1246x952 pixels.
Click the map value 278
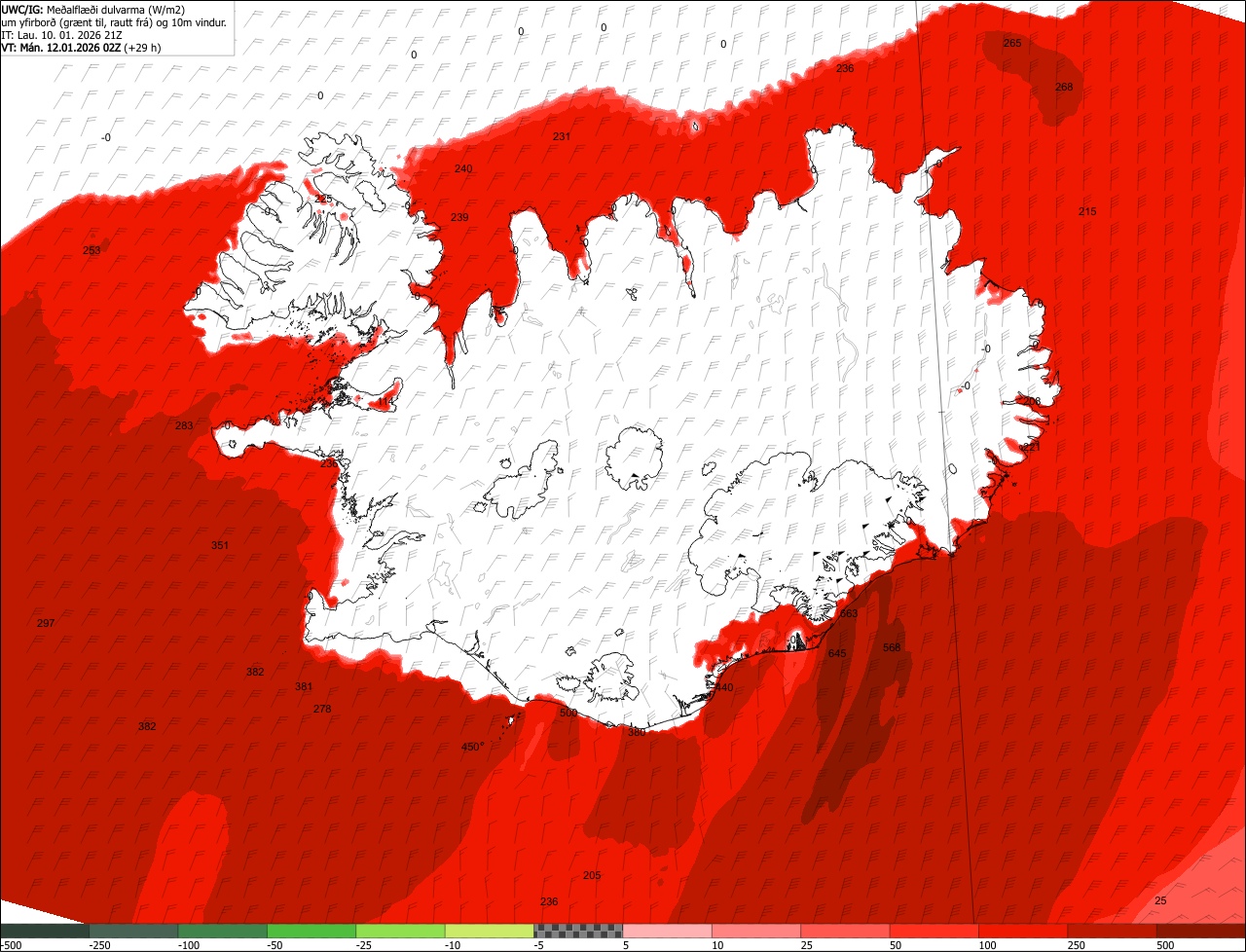click(x=322, y=709)
